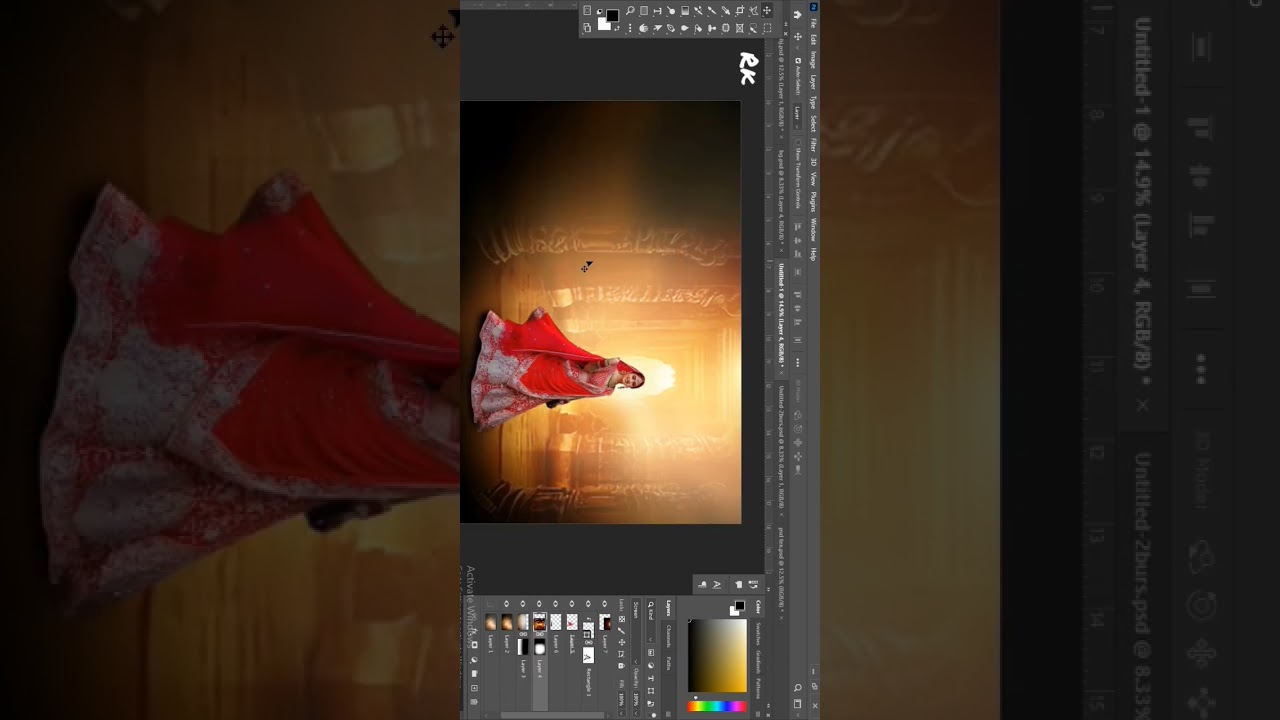This screenshot has width=1280, height=720.
Task: Select the Move tool in the toolbar
Action: [767, 10]
